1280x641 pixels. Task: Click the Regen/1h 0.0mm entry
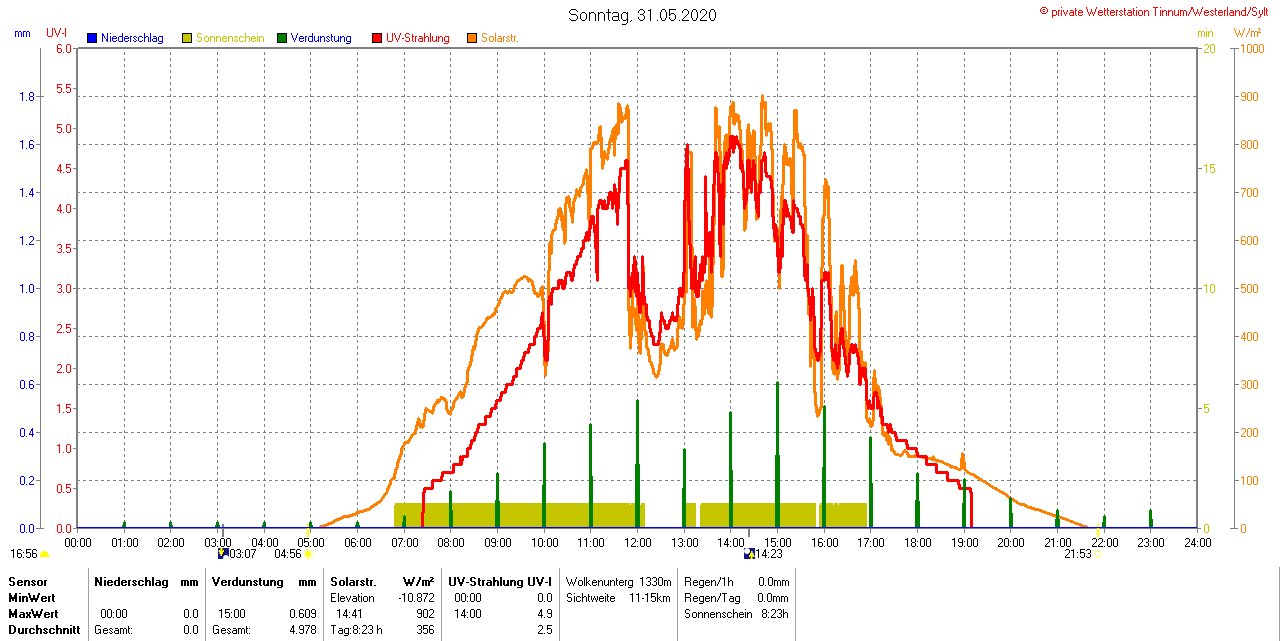tap(737, 581)
